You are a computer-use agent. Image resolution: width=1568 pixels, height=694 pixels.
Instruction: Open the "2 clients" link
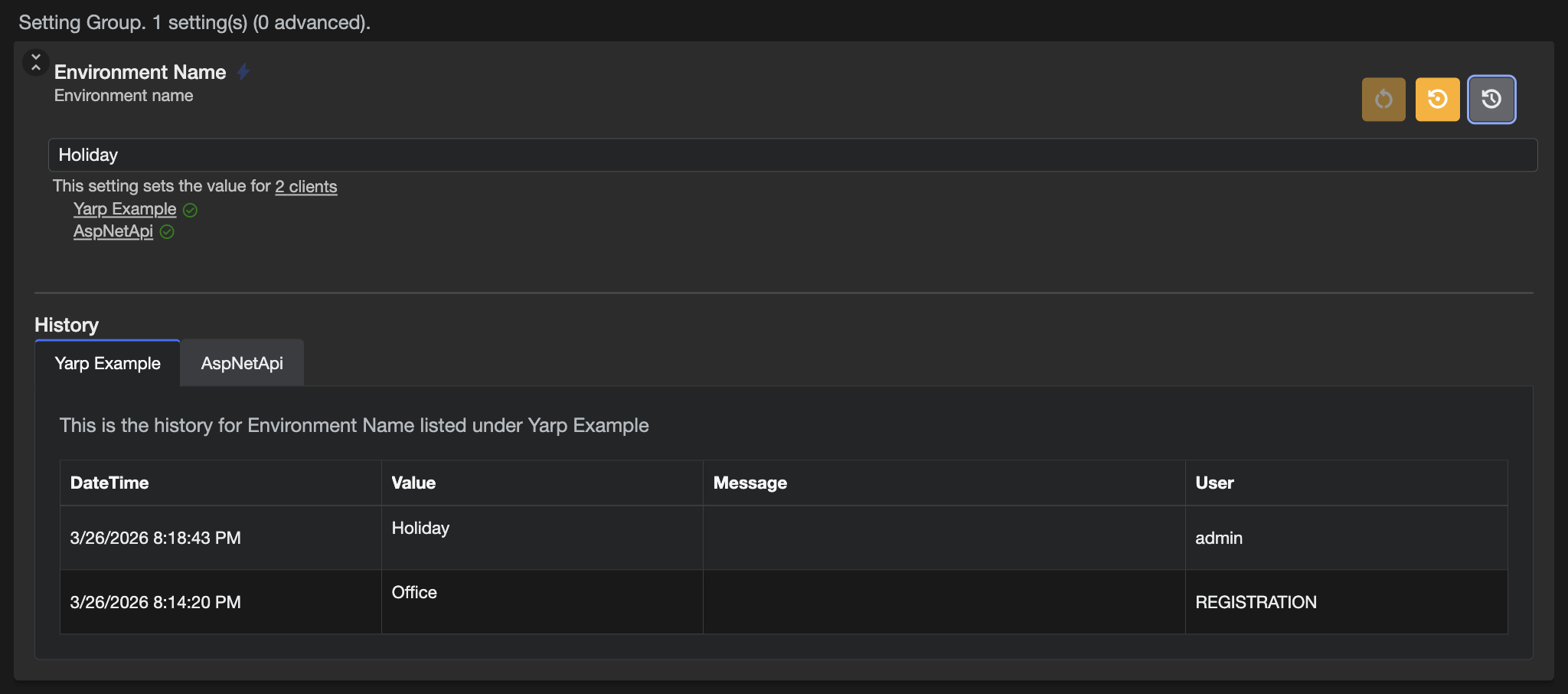coord(305,187)
